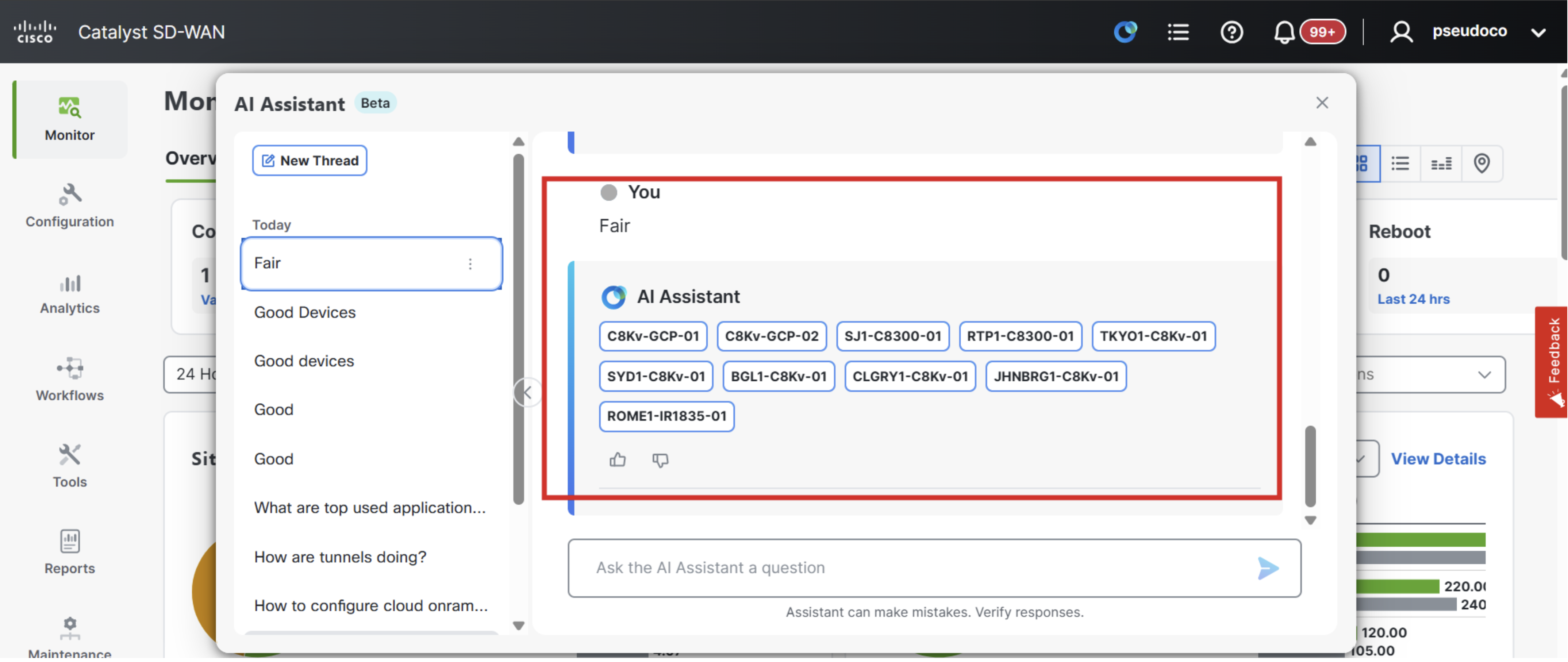
Task: Send the question with the arrow icon
Action: (x=1268, y=568)
